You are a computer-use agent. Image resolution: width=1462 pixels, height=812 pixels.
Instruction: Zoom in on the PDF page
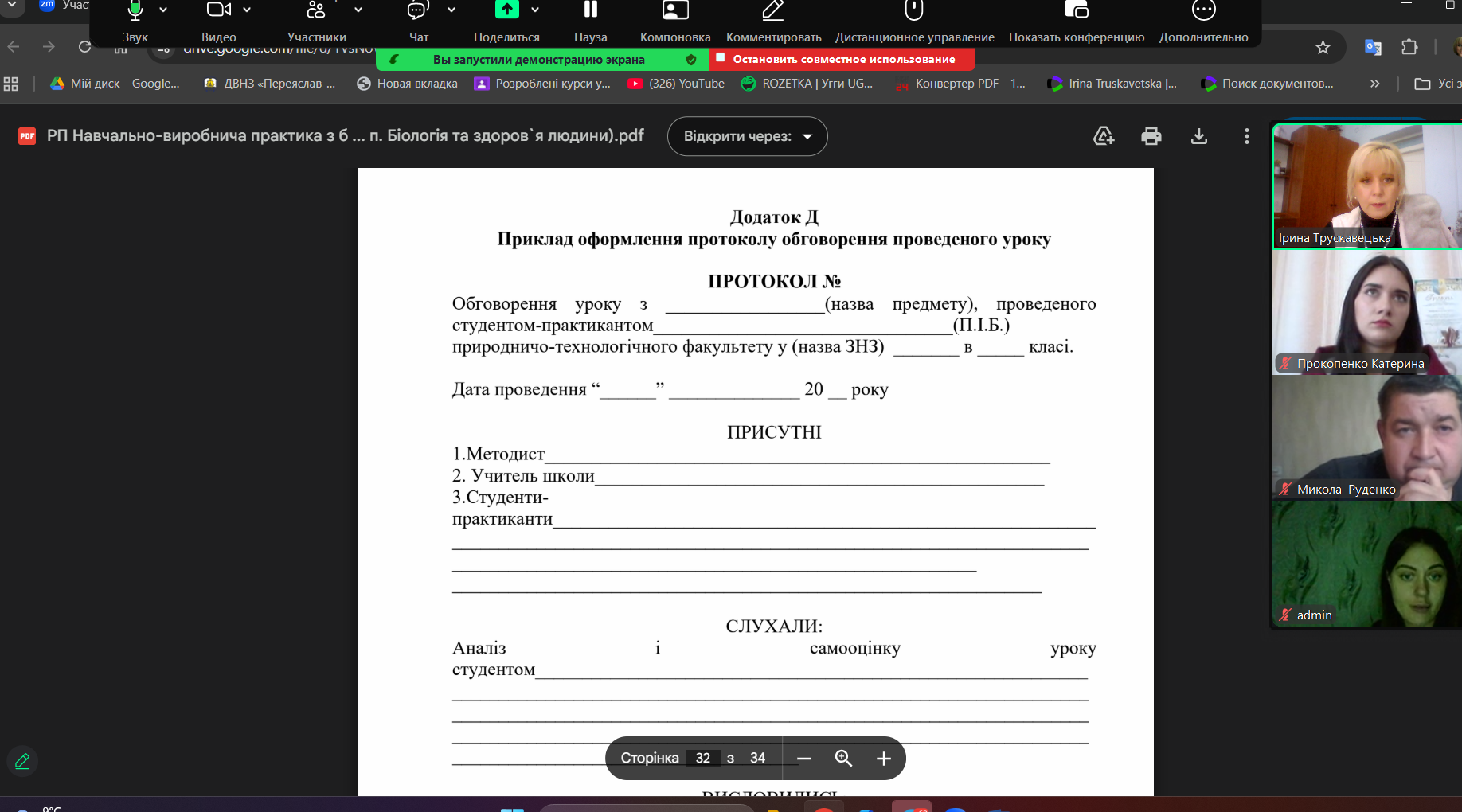pos(883,759)
